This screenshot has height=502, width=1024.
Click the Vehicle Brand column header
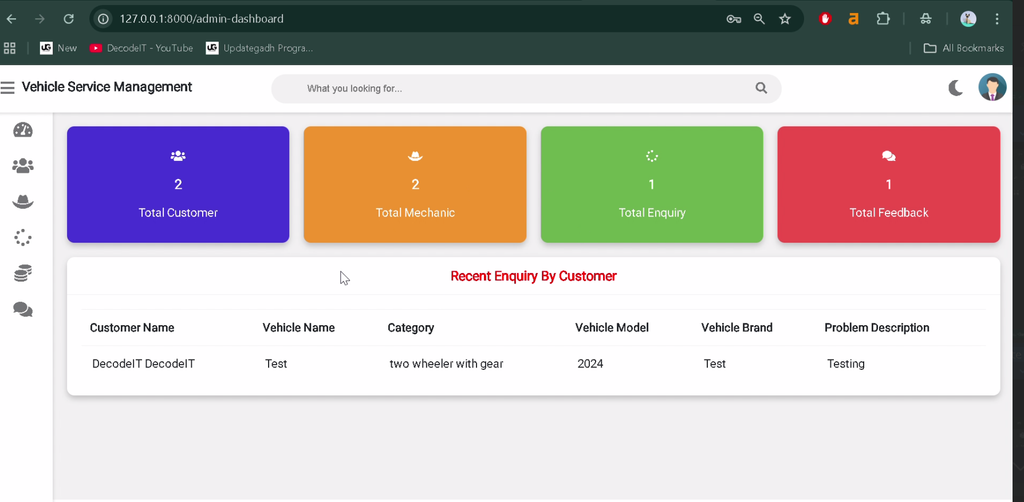pos(737,328)
